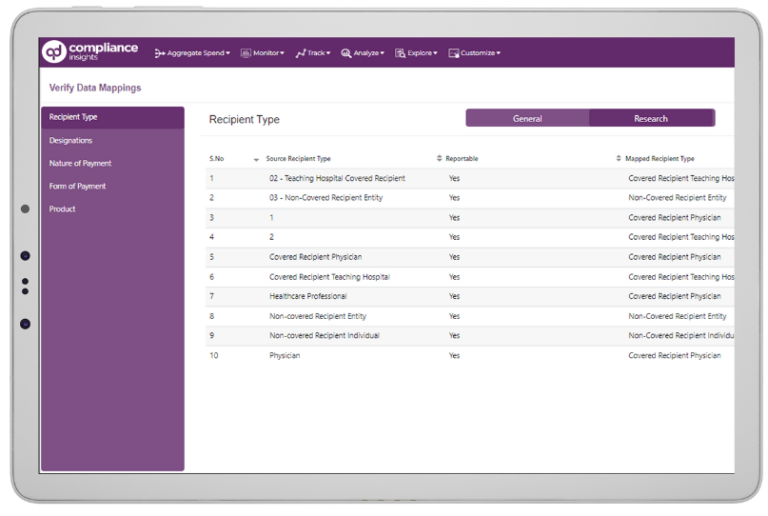The image size is (768, 516).
Task: Click the Analyze magnifier icon
Action: (x=346, y=53)
